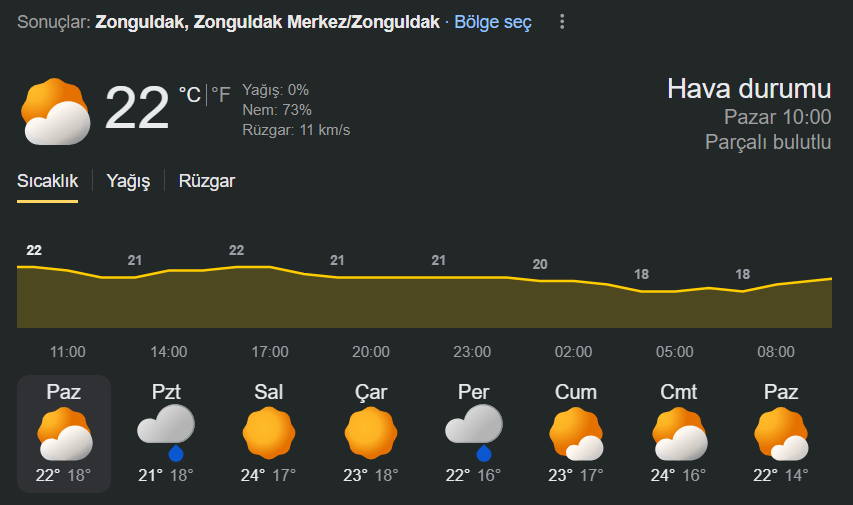
Task: Select the sunny Çar forecast icon
Action: pyautogui.click(x=371, y=433)
